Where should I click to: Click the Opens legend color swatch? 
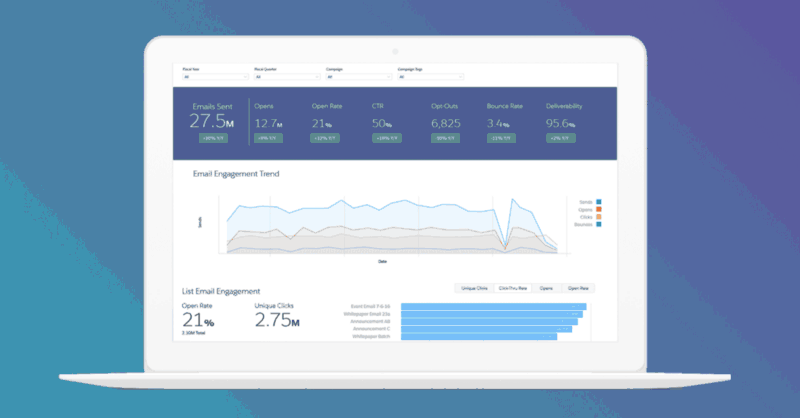point(599,209)
